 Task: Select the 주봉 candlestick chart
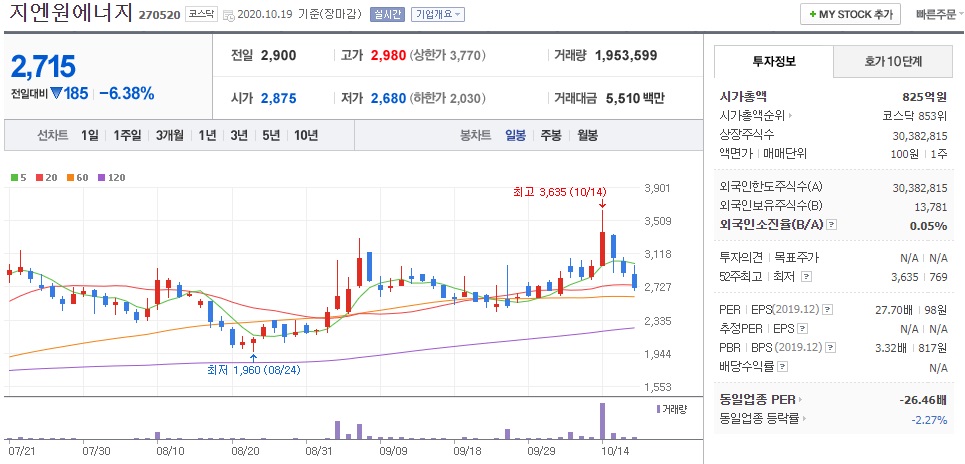551,135
